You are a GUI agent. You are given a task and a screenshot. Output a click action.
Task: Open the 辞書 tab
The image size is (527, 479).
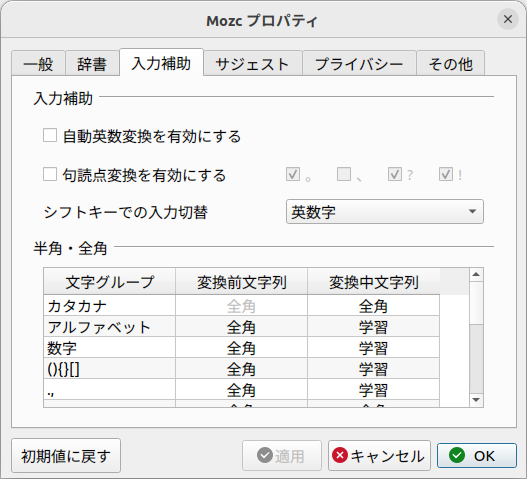tap(92, 64)
